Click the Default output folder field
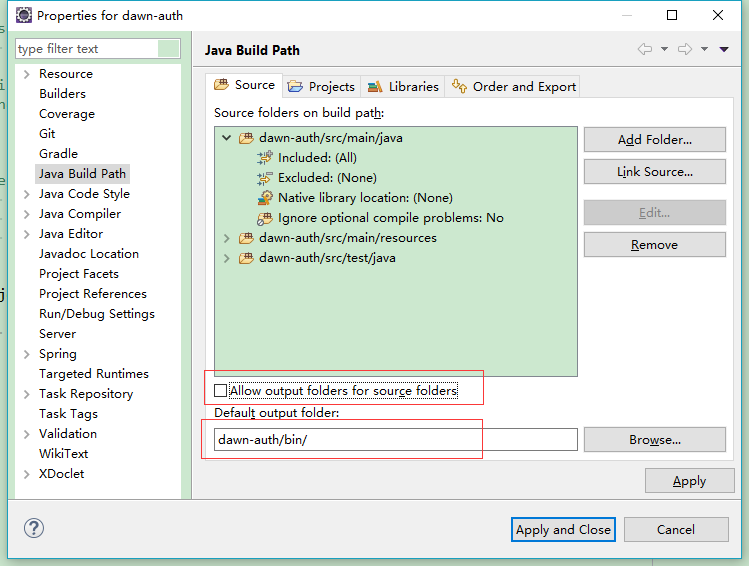 coord(396,439)
